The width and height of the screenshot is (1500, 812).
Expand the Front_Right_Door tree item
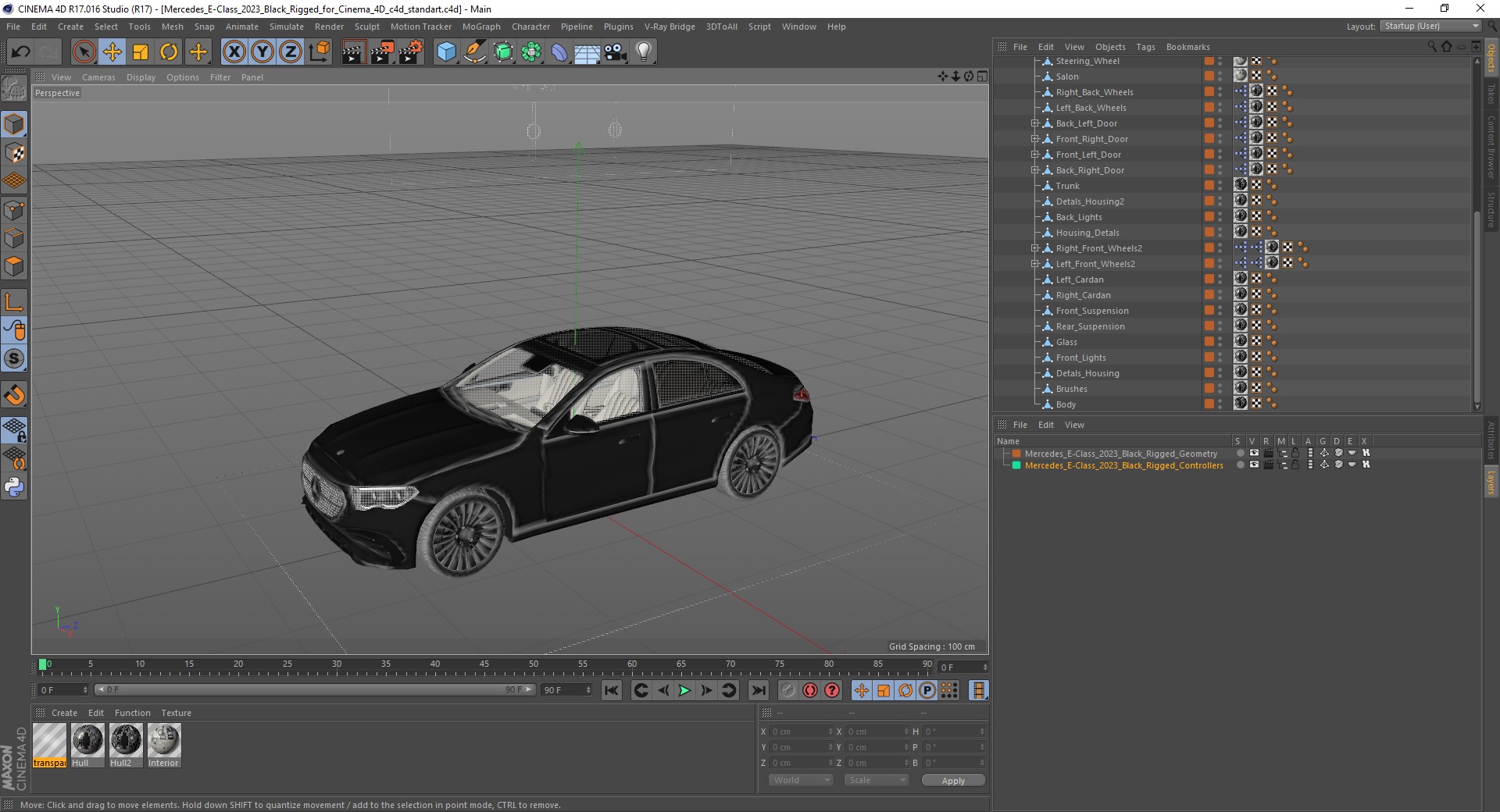click(x=1034, y=139)
